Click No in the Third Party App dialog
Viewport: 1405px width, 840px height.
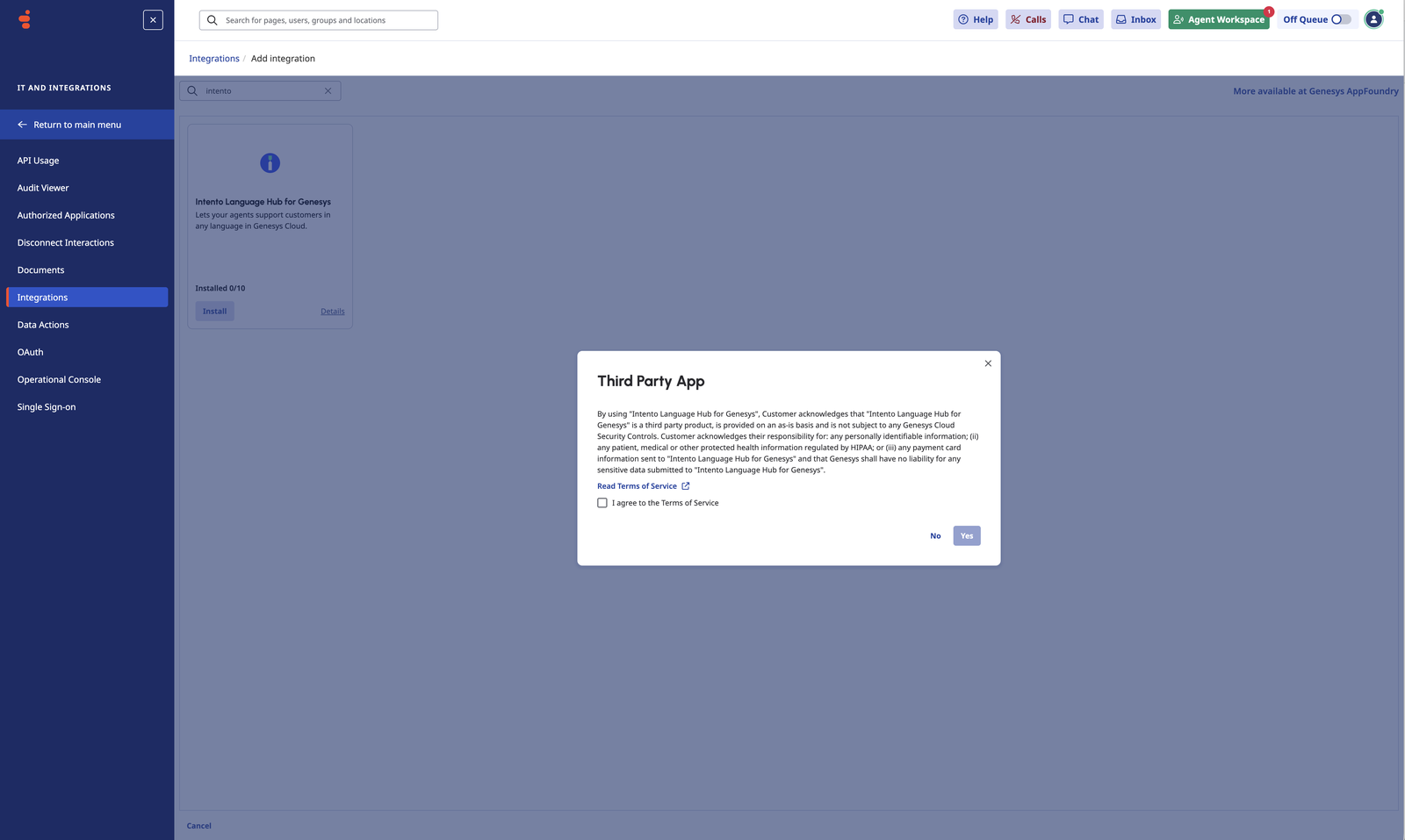[x=935, y=536]
